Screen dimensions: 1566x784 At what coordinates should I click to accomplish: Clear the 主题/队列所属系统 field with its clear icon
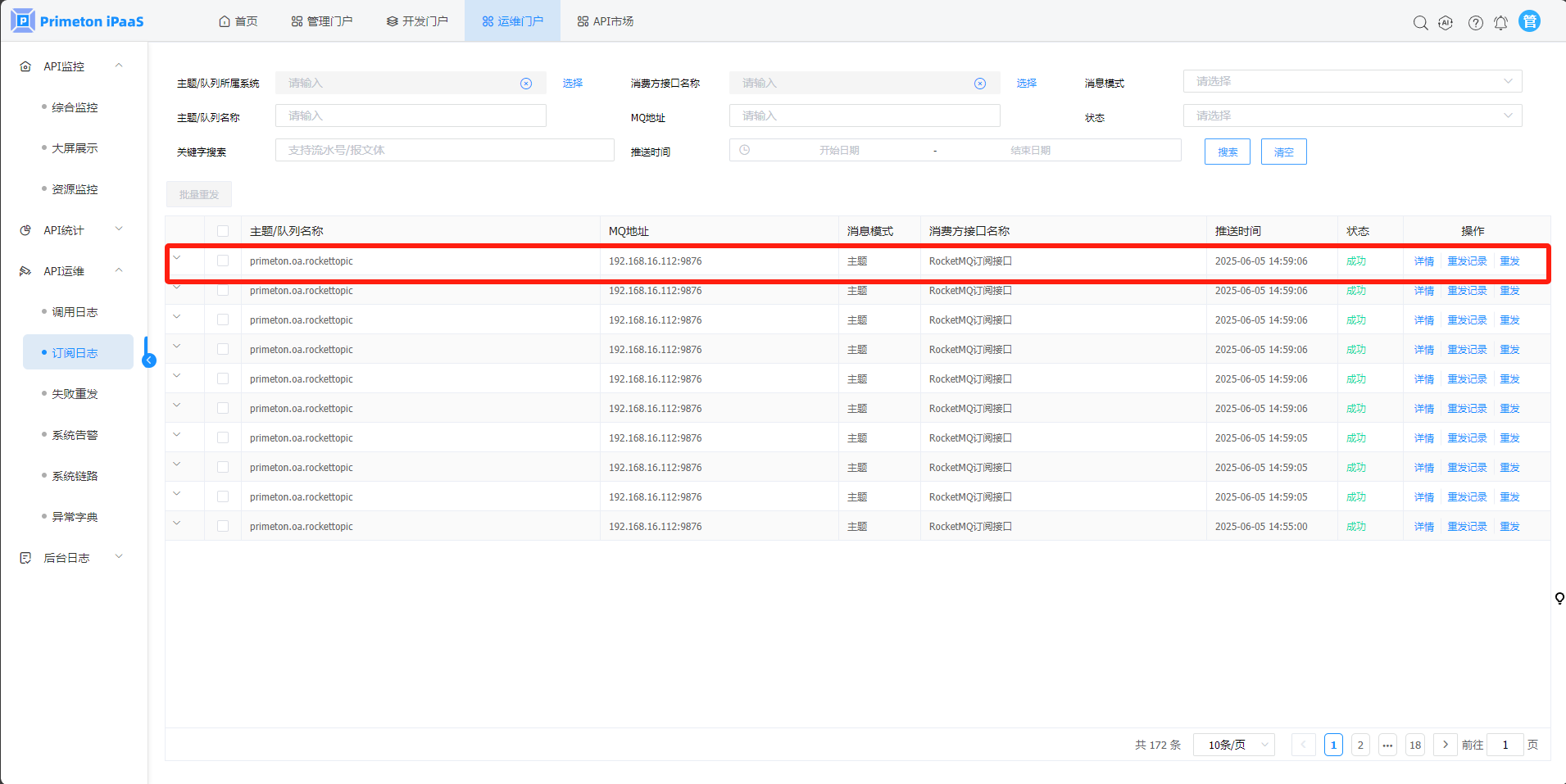(526, 84)
